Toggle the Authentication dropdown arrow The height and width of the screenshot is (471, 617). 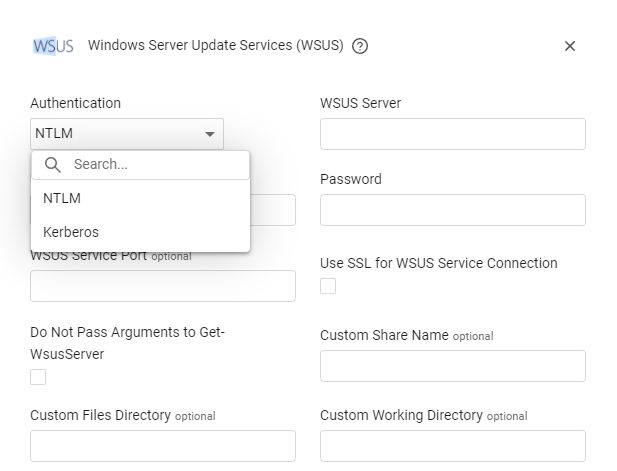pos(210,134)
